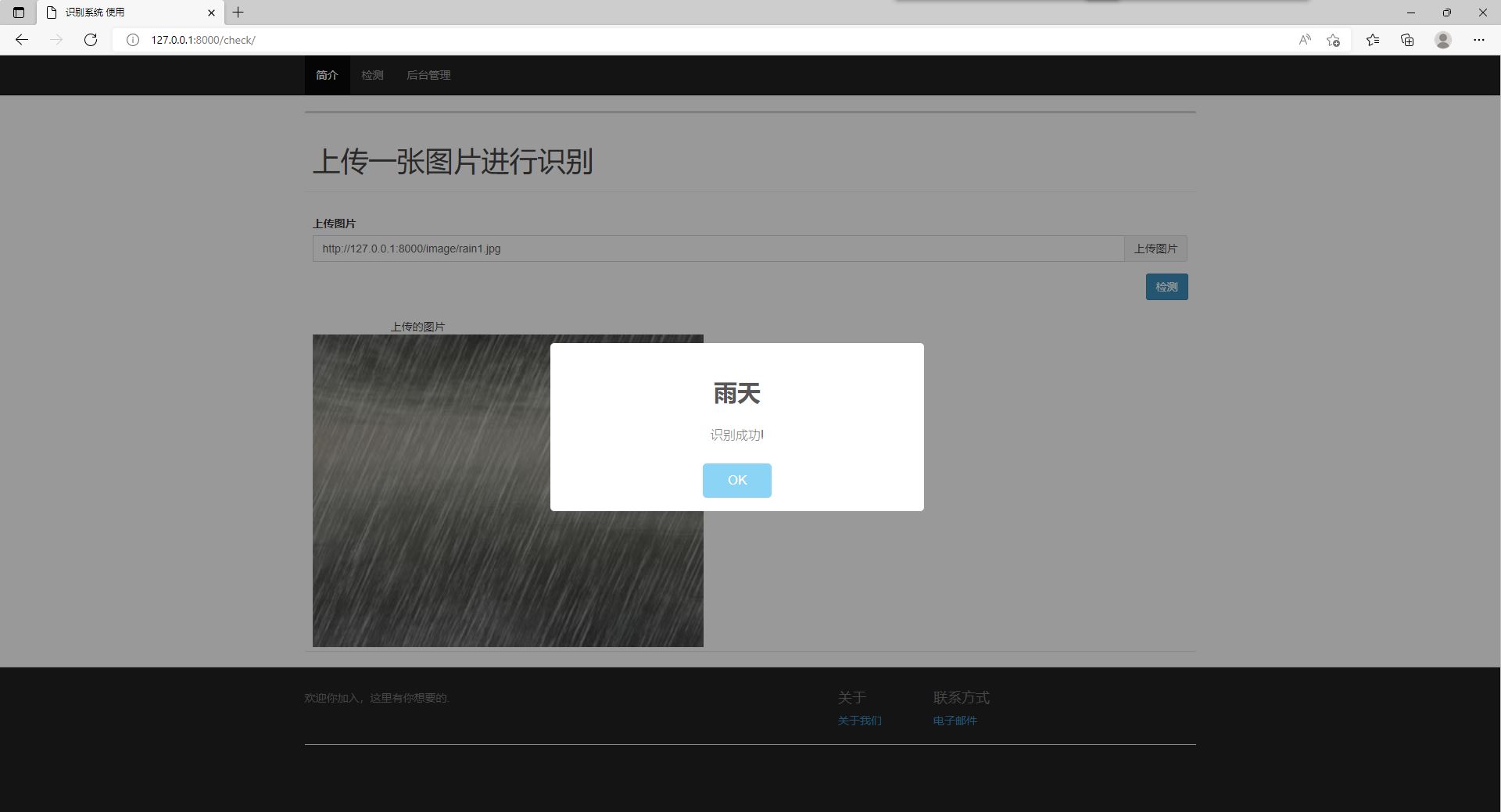Screen dimensions: 1501x812
Task: Click the 雨天 result heading
Action: tap(736, 393)
